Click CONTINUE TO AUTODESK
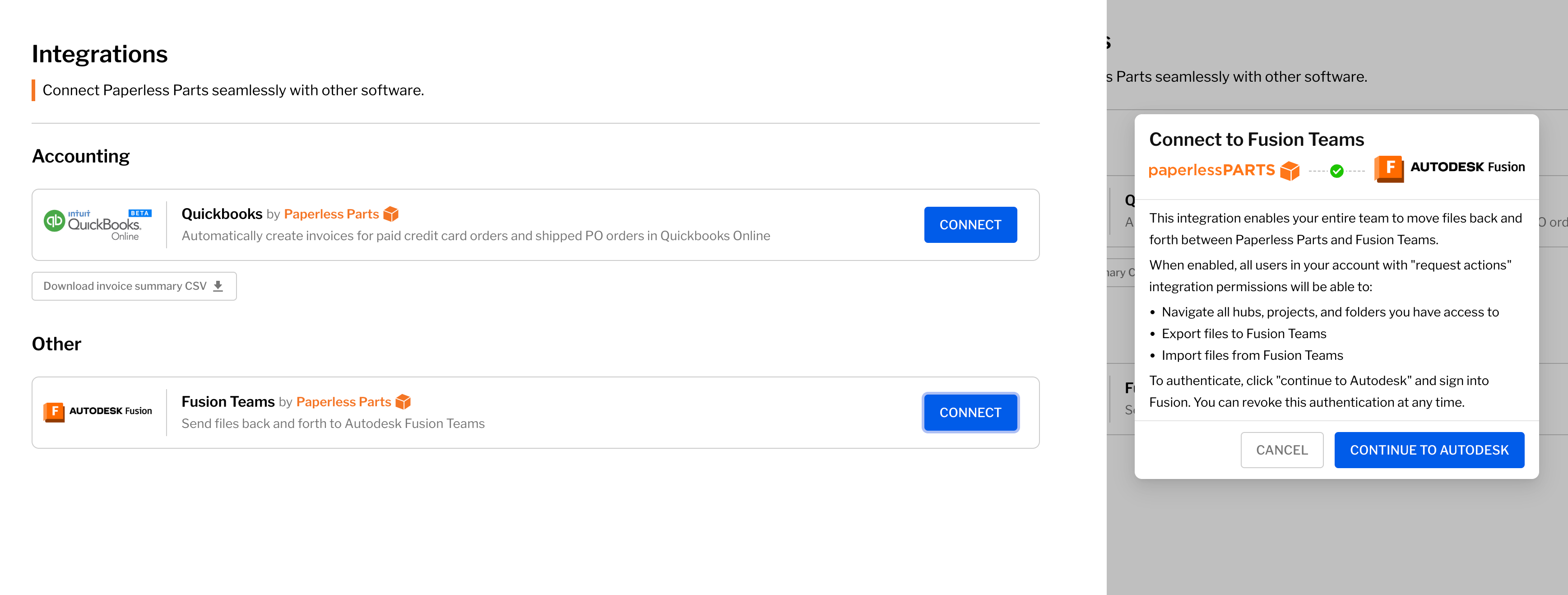The width and height of the screenshot is (1568, 595). coord(1429,450)
